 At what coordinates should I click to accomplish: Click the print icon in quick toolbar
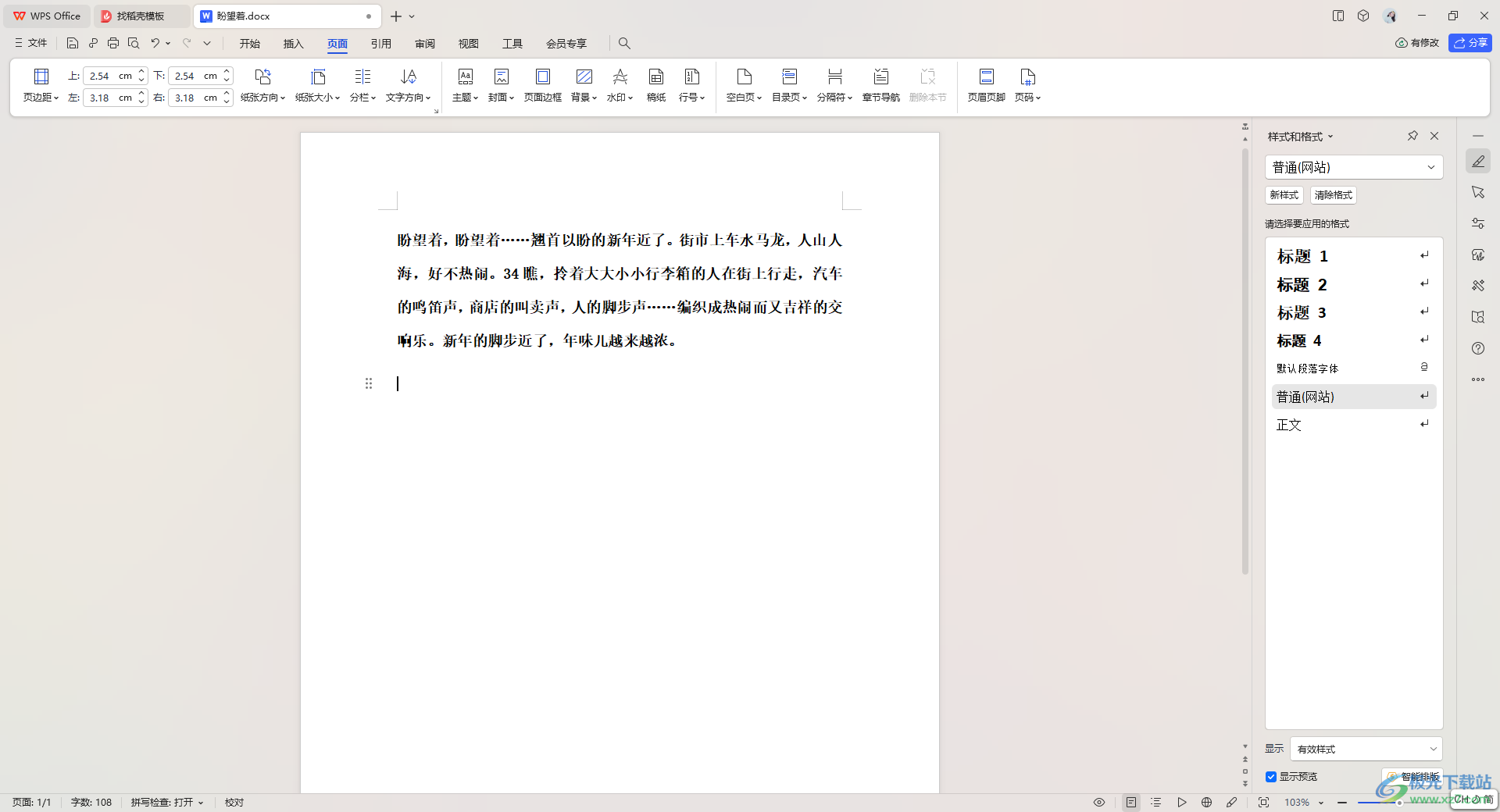[113, 43]
